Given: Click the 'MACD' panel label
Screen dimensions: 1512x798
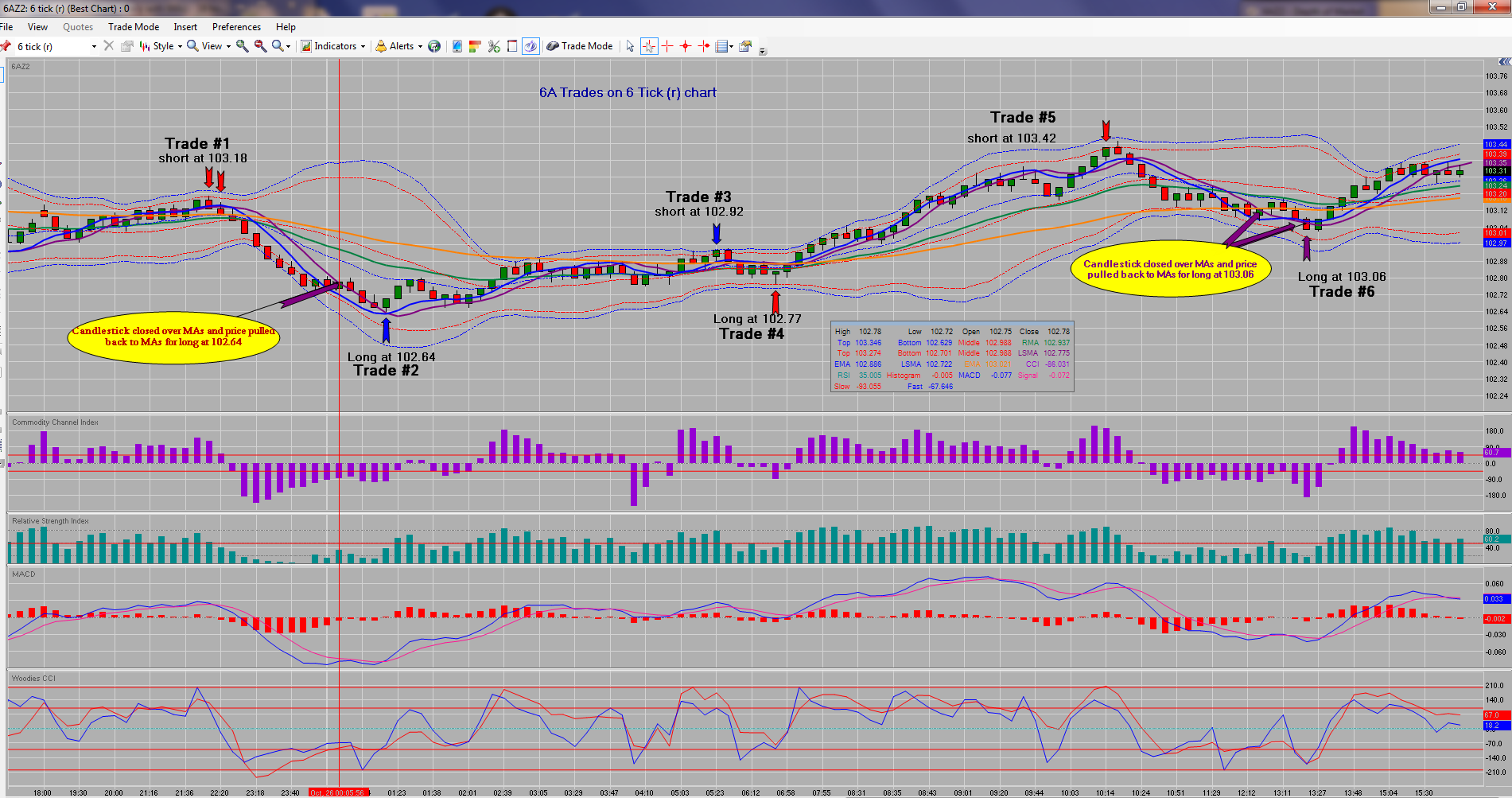Looking at the screenshot, I should coord(24,574).
